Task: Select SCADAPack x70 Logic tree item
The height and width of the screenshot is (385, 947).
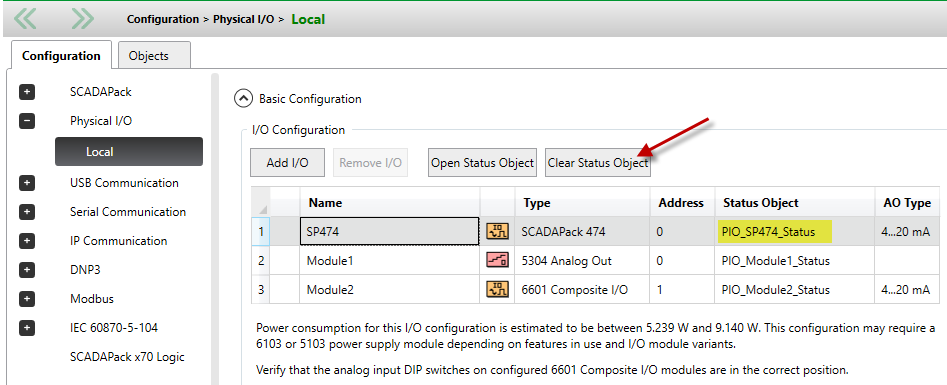Action: (x=127, y=357)
